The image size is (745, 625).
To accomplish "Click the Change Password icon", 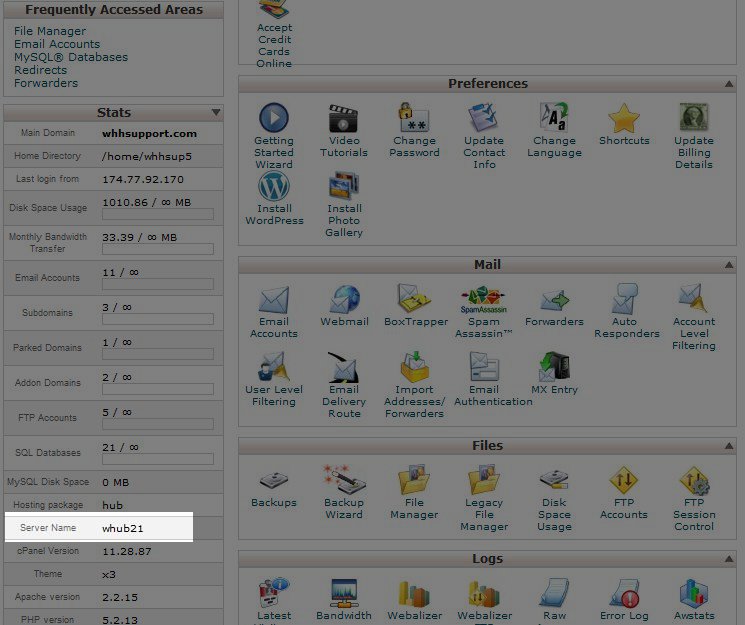I will [414, 118].
